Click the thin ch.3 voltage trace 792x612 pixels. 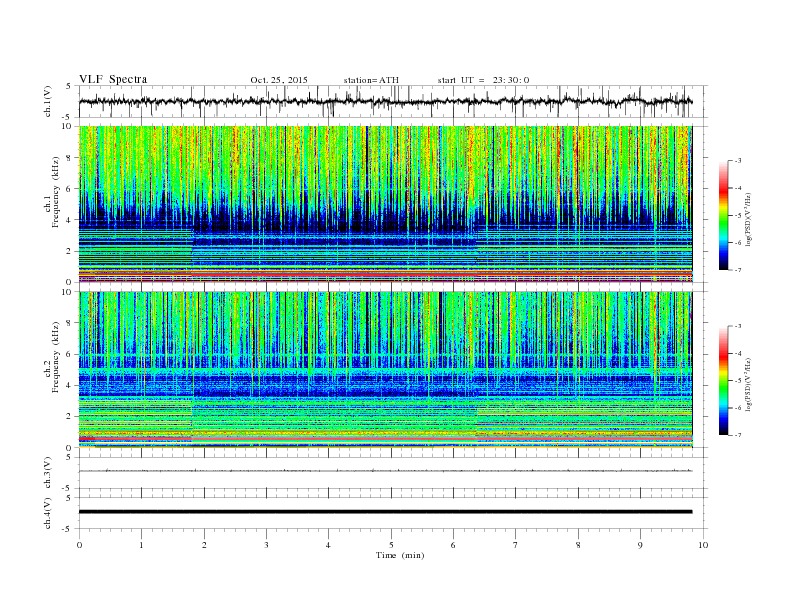point(385,471)
